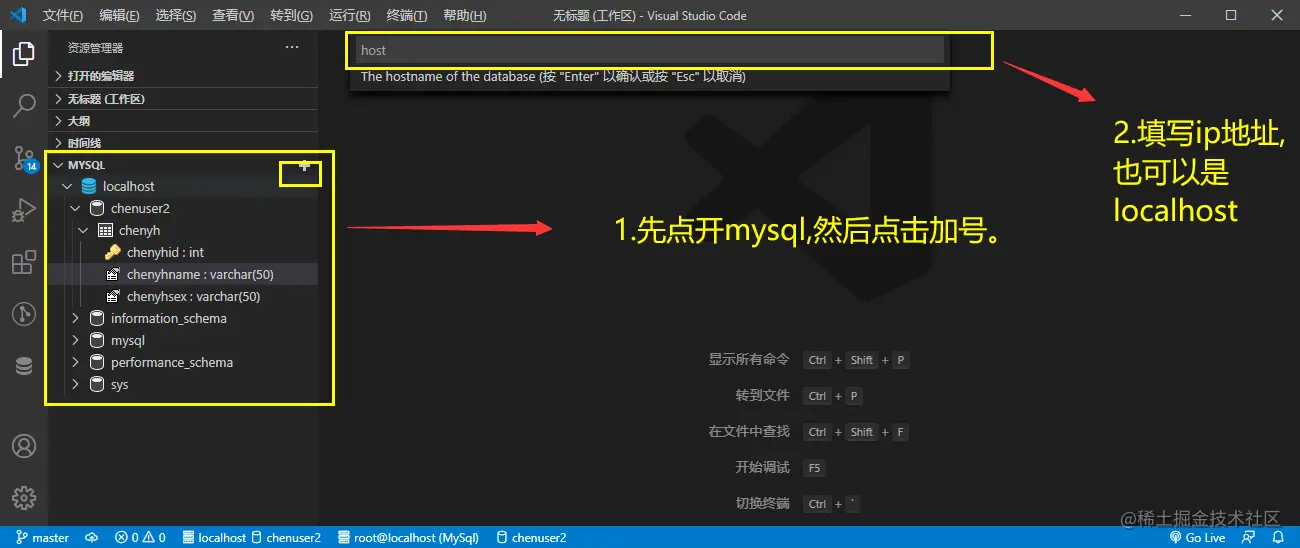The height and width of the screenshot is (548, 1300).
Task: Expand the mysql database node
Action: (75, 340)
